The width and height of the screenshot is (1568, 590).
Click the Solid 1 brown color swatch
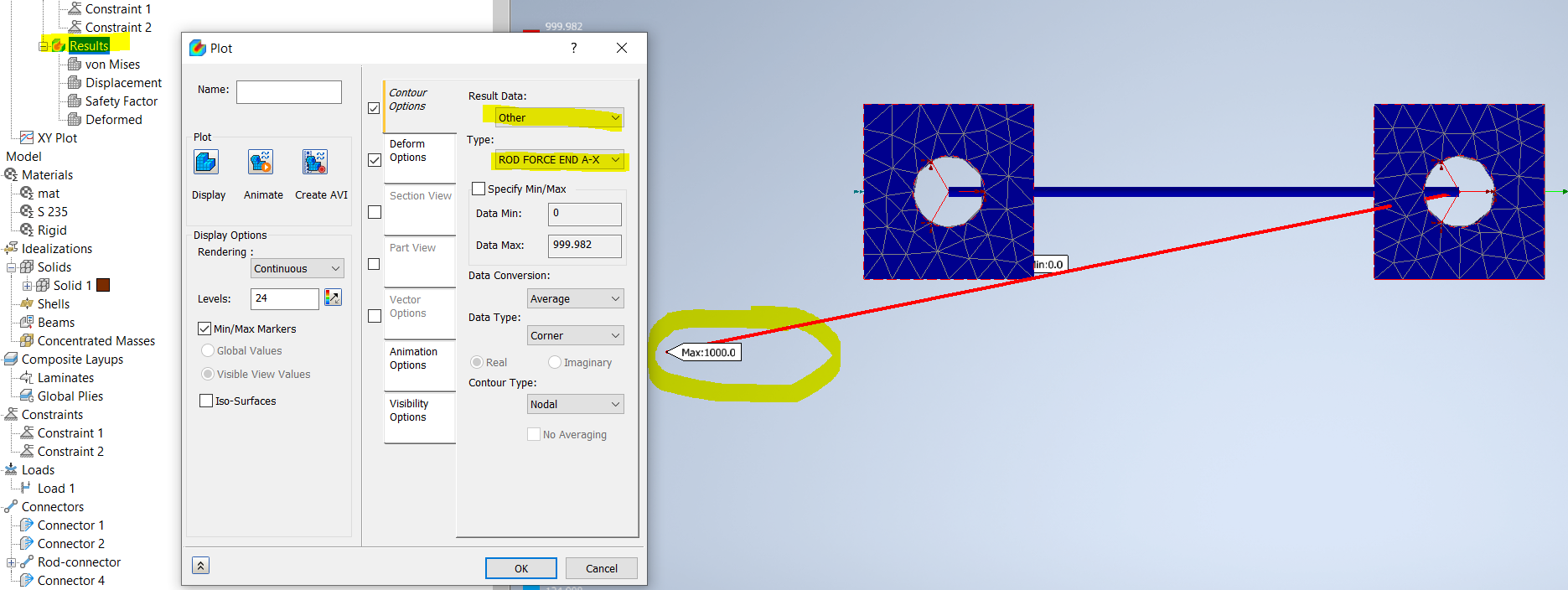click(103, 285)
